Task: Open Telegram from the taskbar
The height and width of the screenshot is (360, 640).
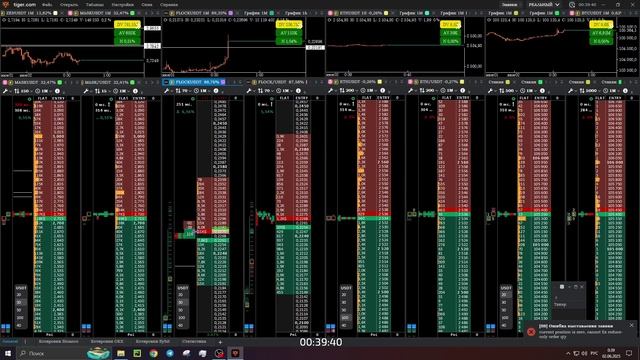Action: (170, 353)
